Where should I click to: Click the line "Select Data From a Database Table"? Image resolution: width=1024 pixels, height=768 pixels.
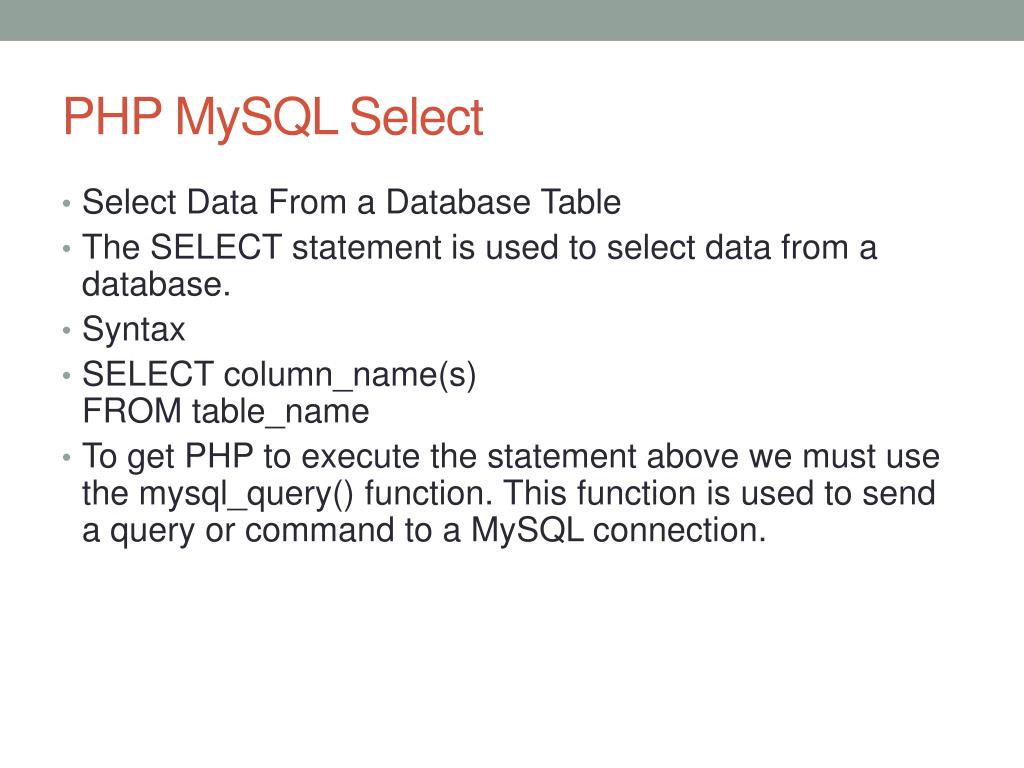pos(351,203)
